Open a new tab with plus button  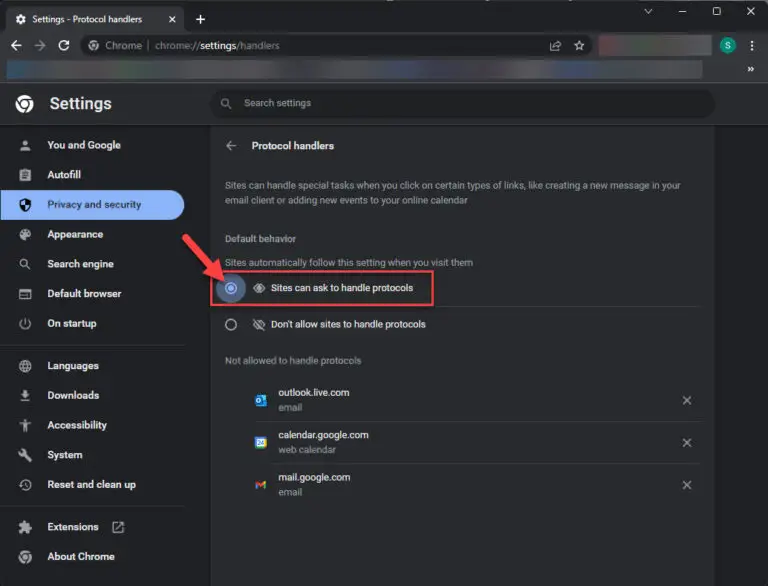(200, 19)
